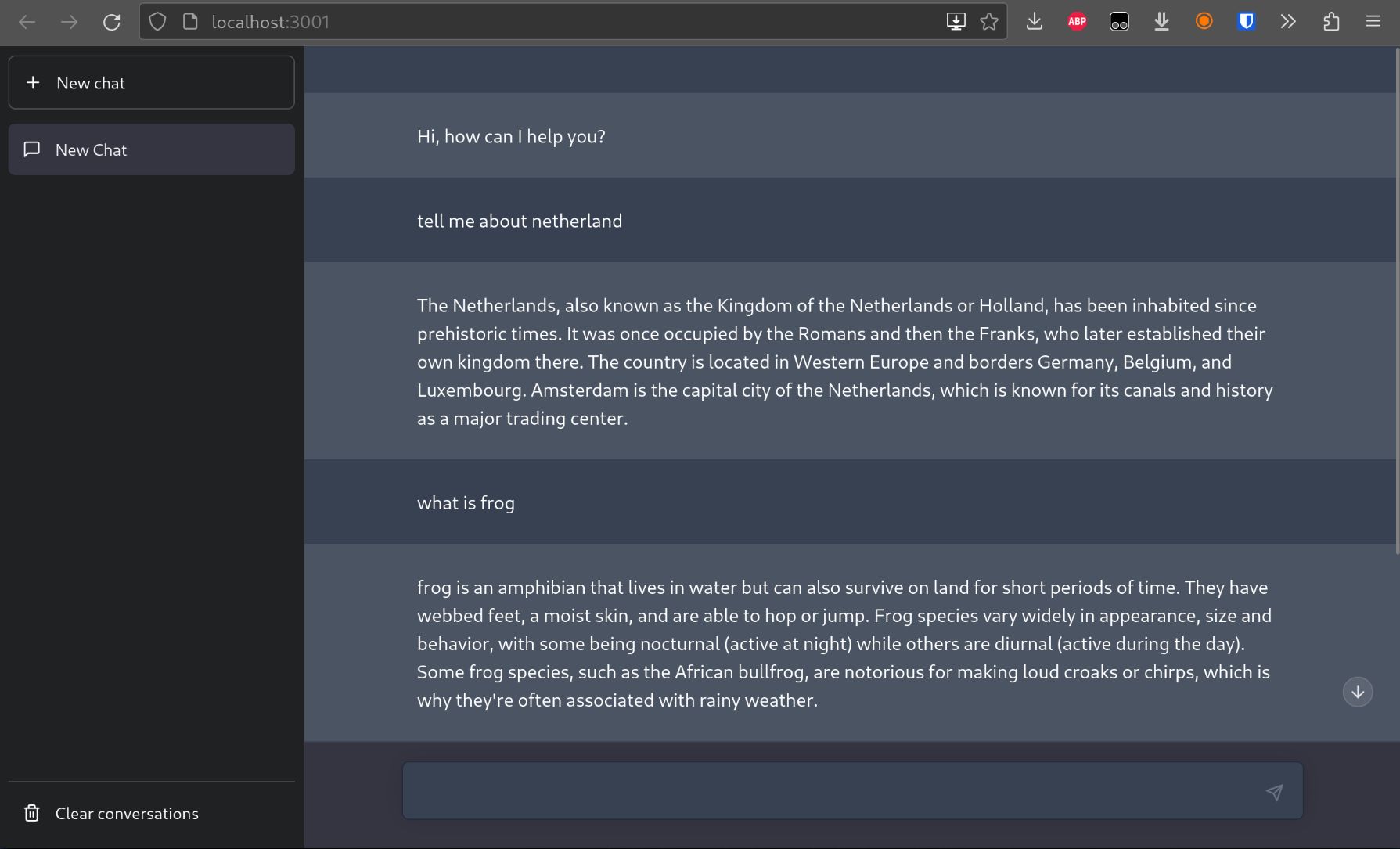
Task: Select the New Chat conversation in sidebar
Action: pos(152,149)
